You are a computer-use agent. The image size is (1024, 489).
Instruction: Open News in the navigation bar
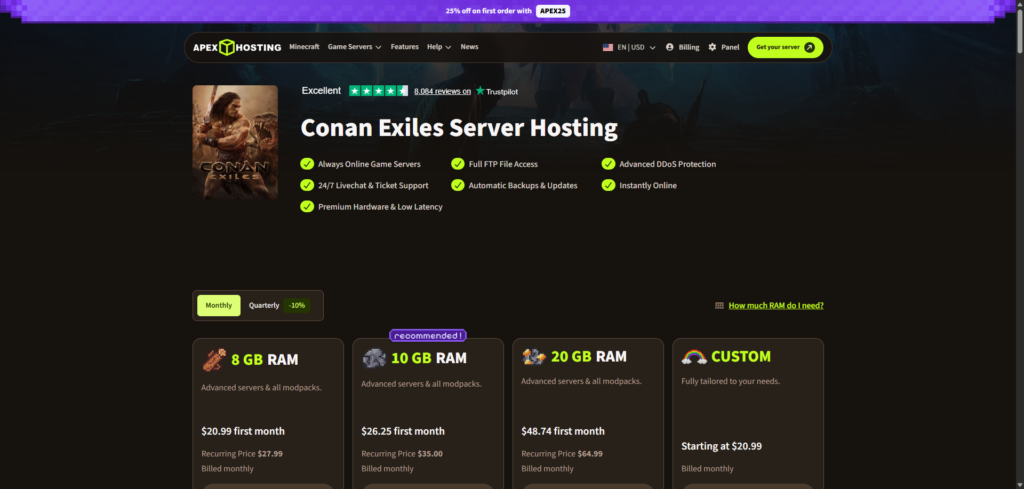[x=469, y=47]
